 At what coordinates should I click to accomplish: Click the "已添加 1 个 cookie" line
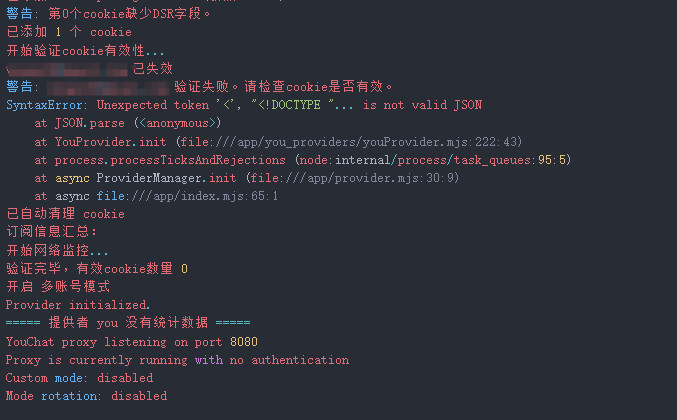tap(69, 32)
